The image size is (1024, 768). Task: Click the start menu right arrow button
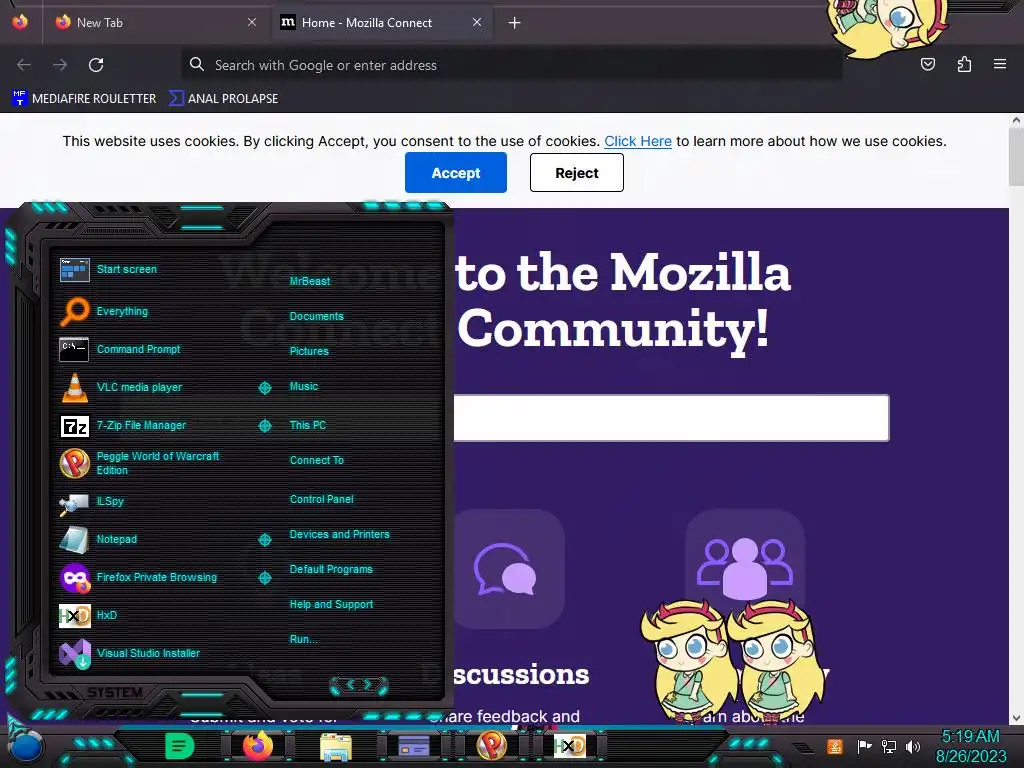coord(368,684)
